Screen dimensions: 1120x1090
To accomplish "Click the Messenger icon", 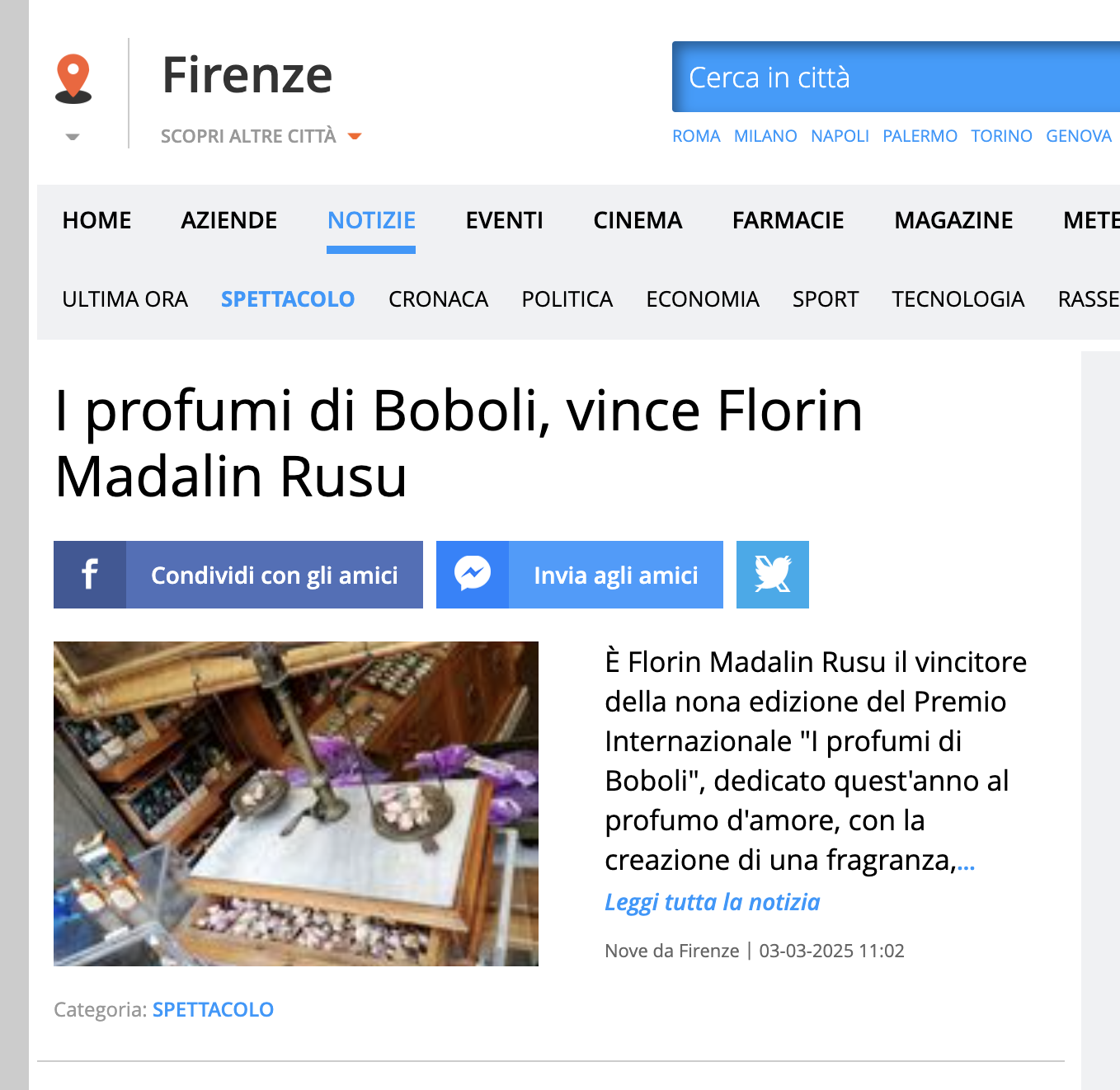I will [473, 575].
